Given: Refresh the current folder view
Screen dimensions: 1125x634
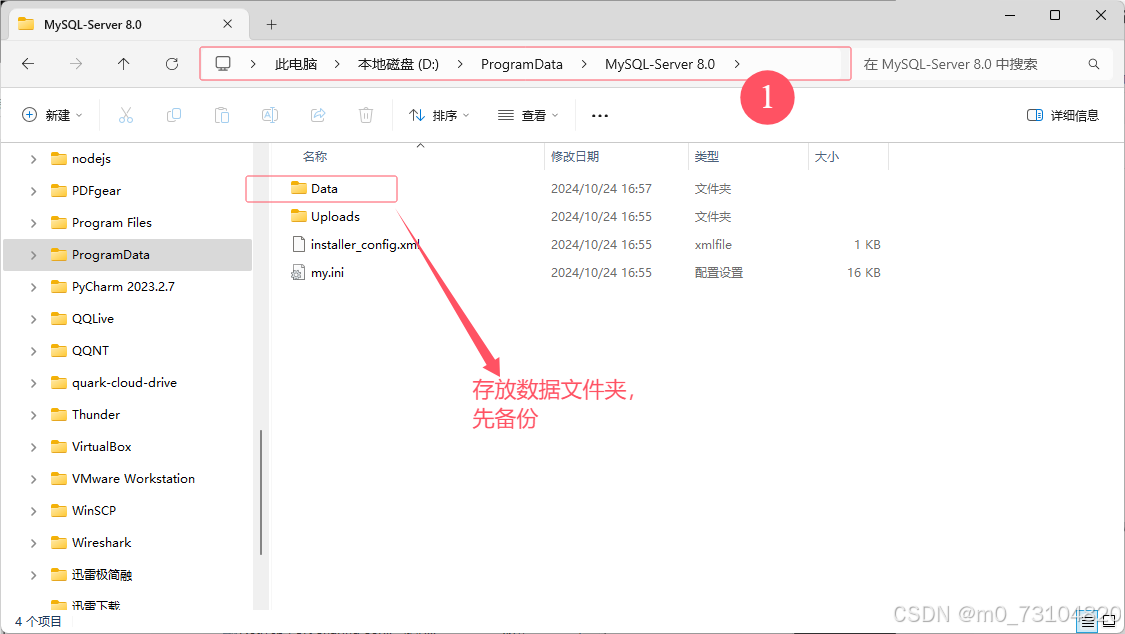Looking at the screenshot, I should pos(171,64).
